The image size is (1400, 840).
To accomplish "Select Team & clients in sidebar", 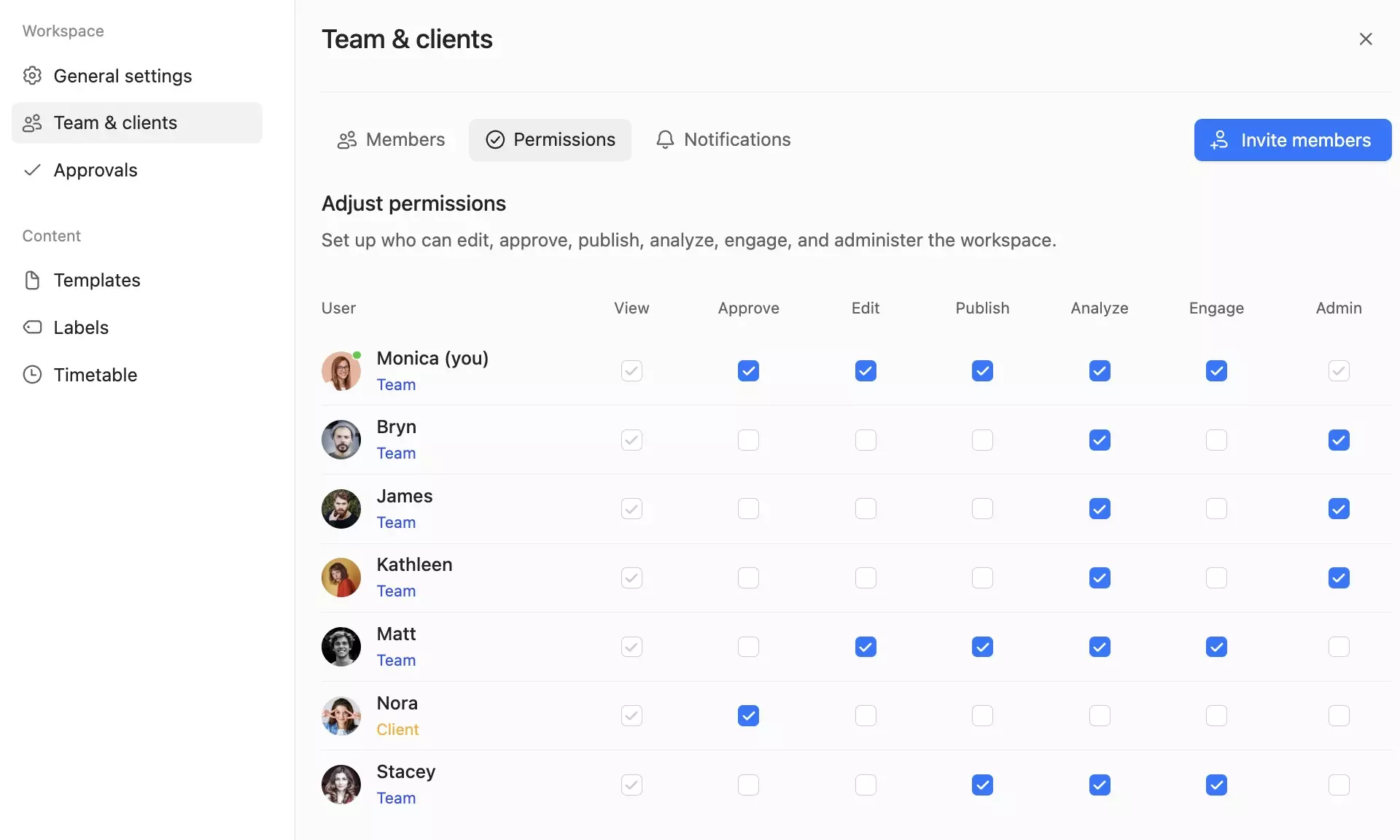I will [137, 122].
